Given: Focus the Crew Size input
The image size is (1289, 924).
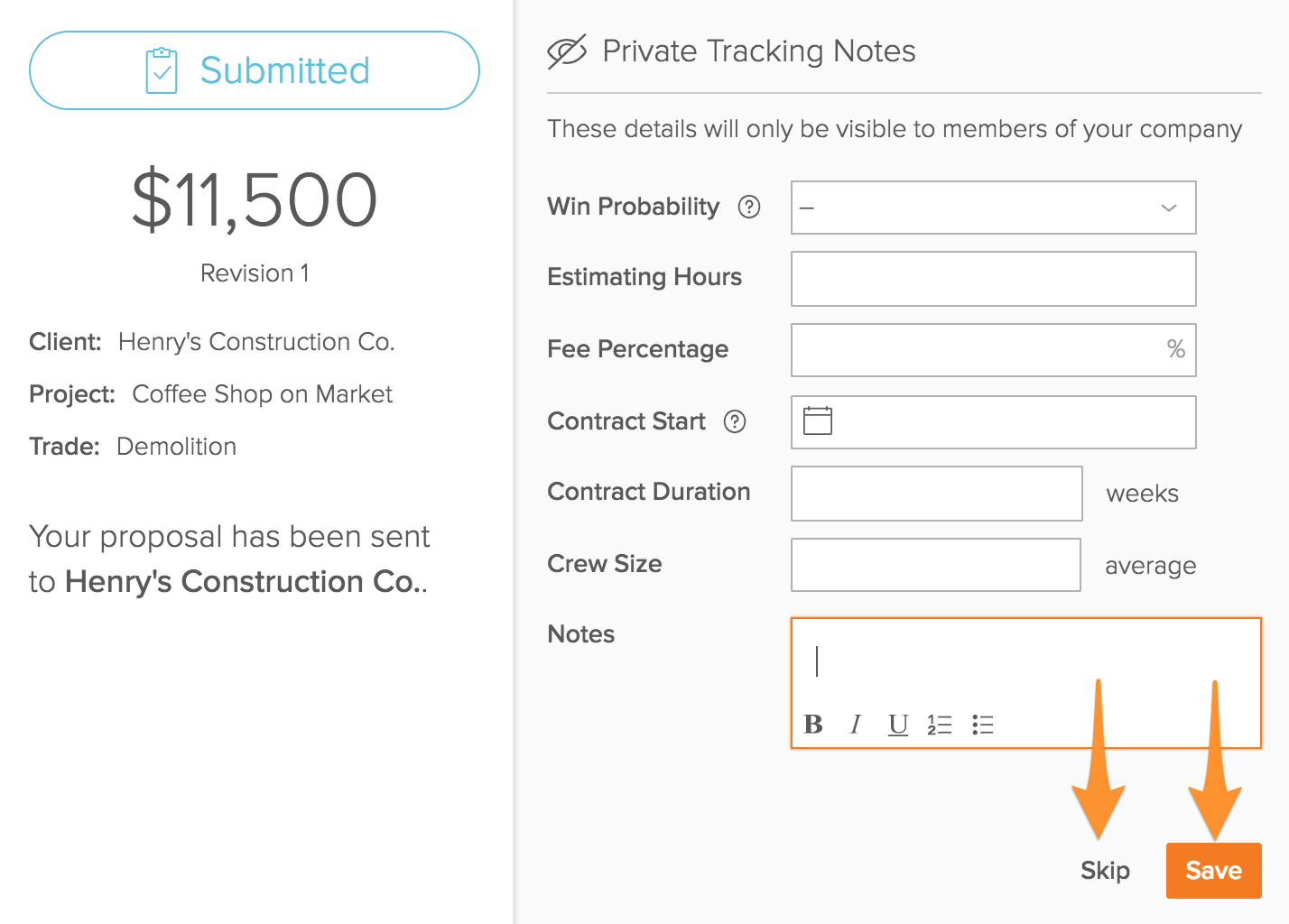Looking at the screenshot, I should [935, 565].
